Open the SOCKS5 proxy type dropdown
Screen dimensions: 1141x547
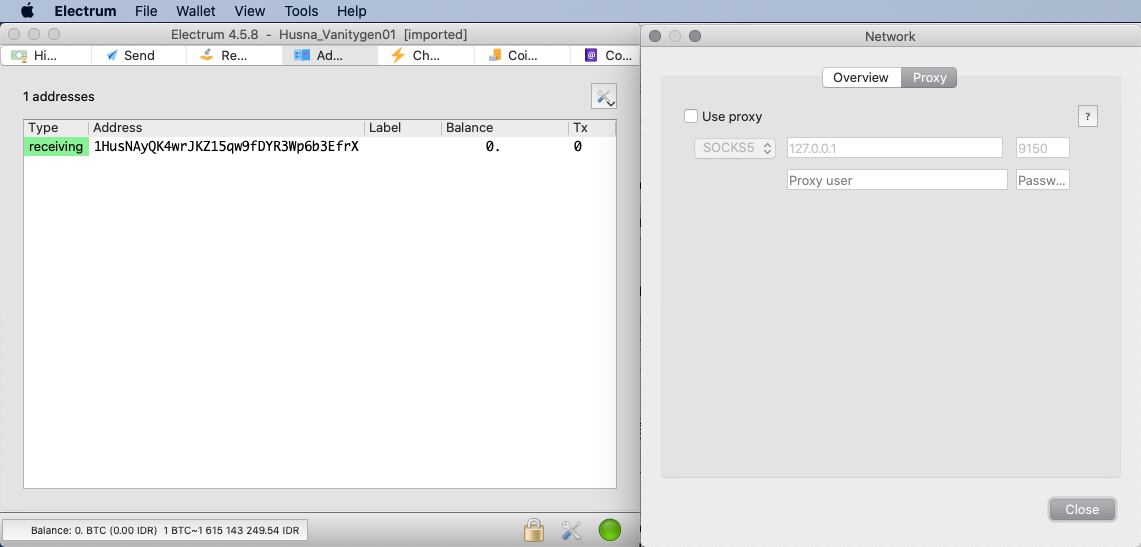(x=735, y=148)
